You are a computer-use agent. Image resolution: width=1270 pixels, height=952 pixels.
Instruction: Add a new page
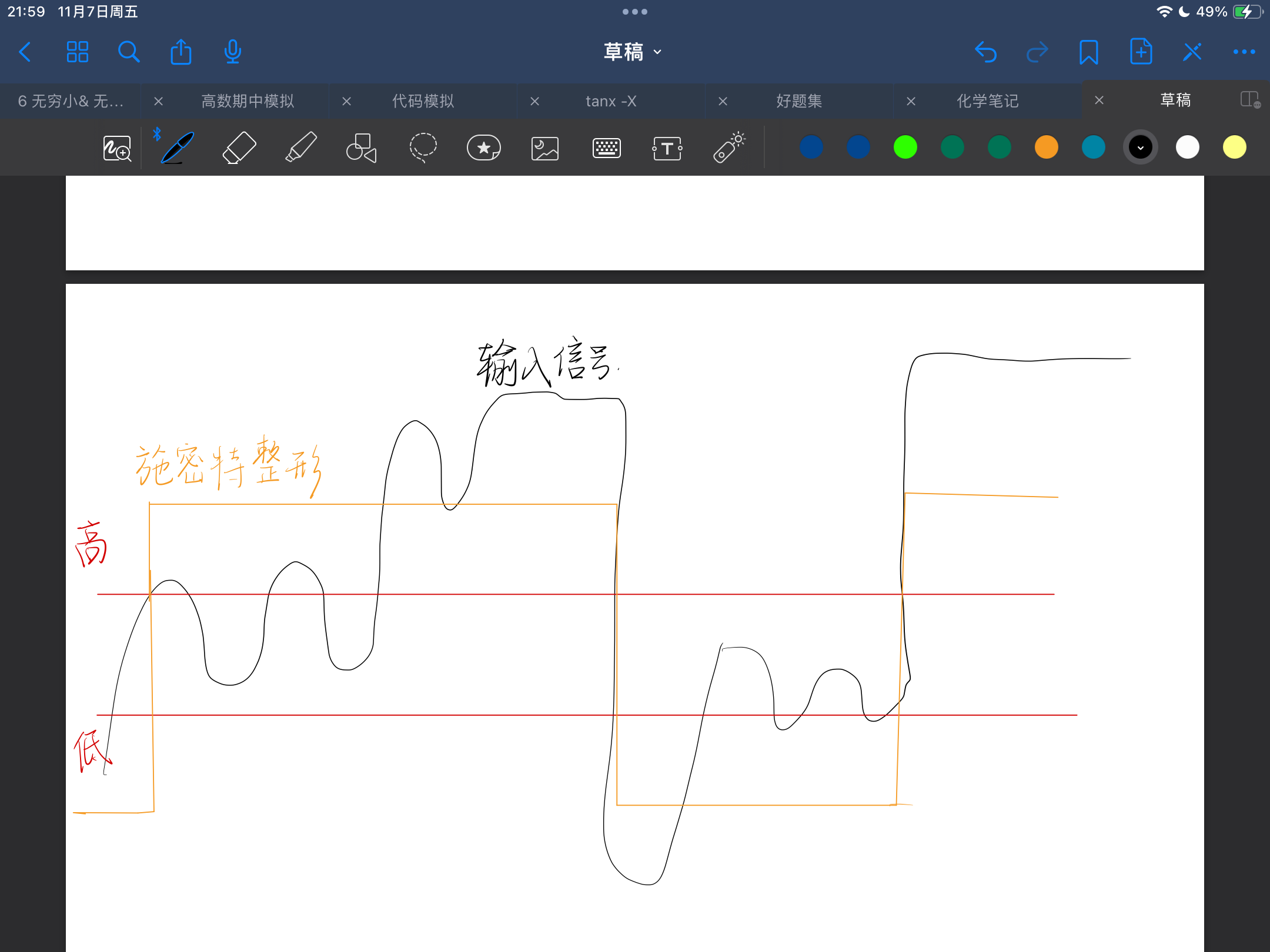click(1141, 52)
